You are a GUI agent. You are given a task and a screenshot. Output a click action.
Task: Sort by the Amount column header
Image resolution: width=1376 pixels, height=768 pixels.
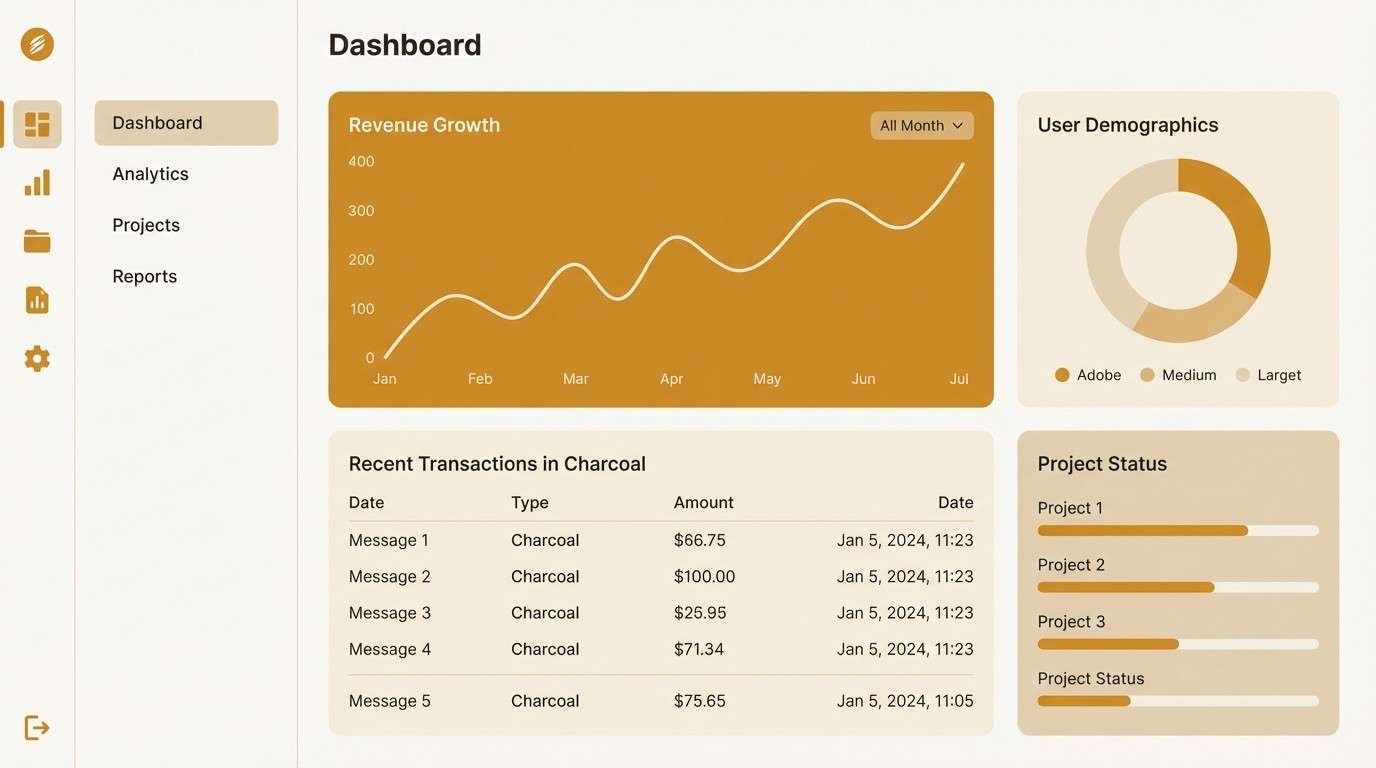(703, 502)
